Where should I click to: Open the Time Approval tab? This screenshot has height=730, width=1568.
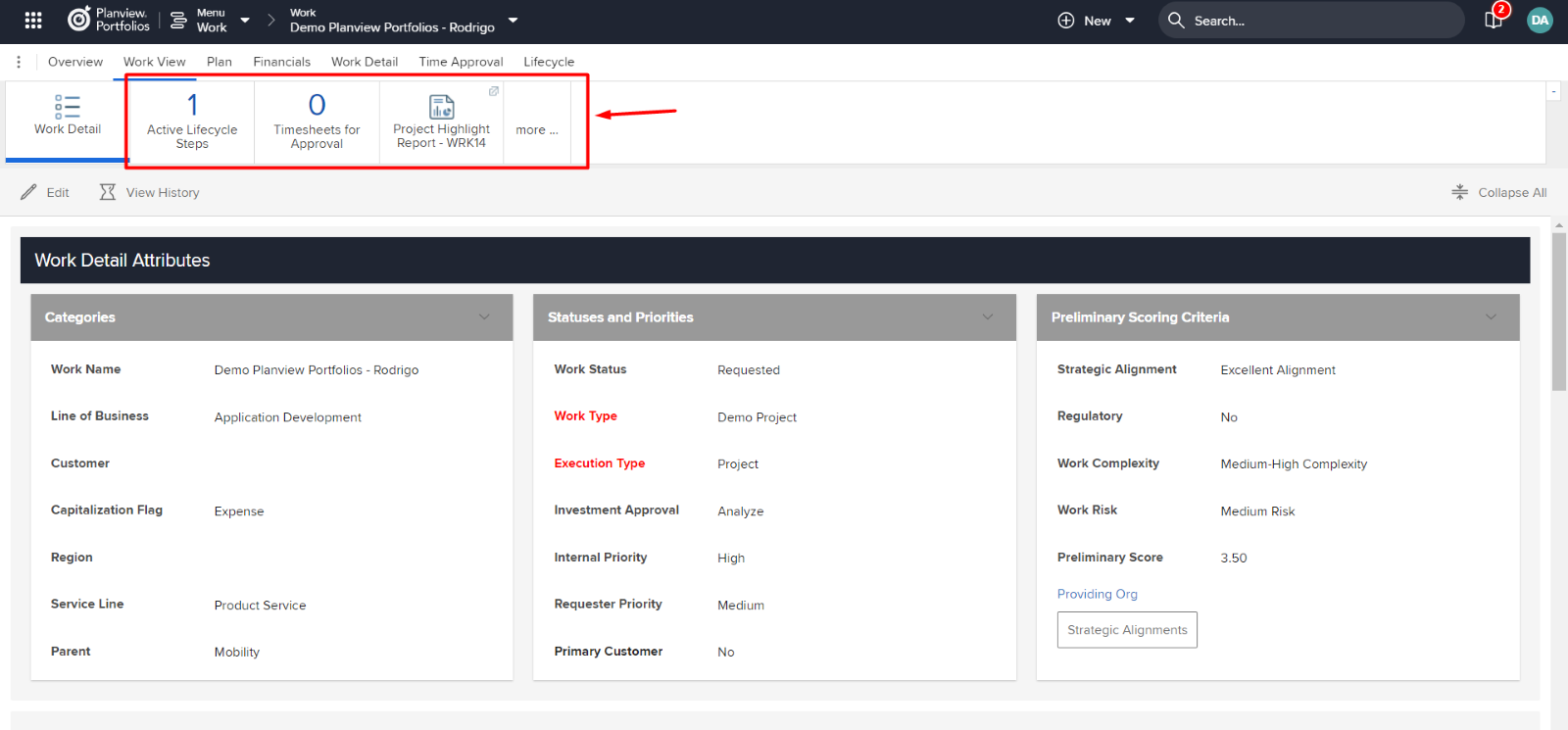pos(461,62)
